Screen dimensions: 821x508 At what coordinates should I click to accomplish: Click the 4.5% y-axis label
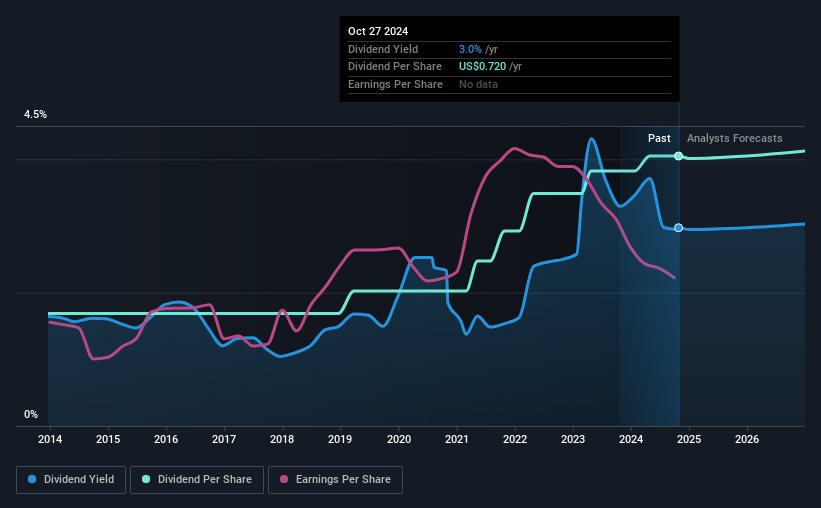point(36,115)
